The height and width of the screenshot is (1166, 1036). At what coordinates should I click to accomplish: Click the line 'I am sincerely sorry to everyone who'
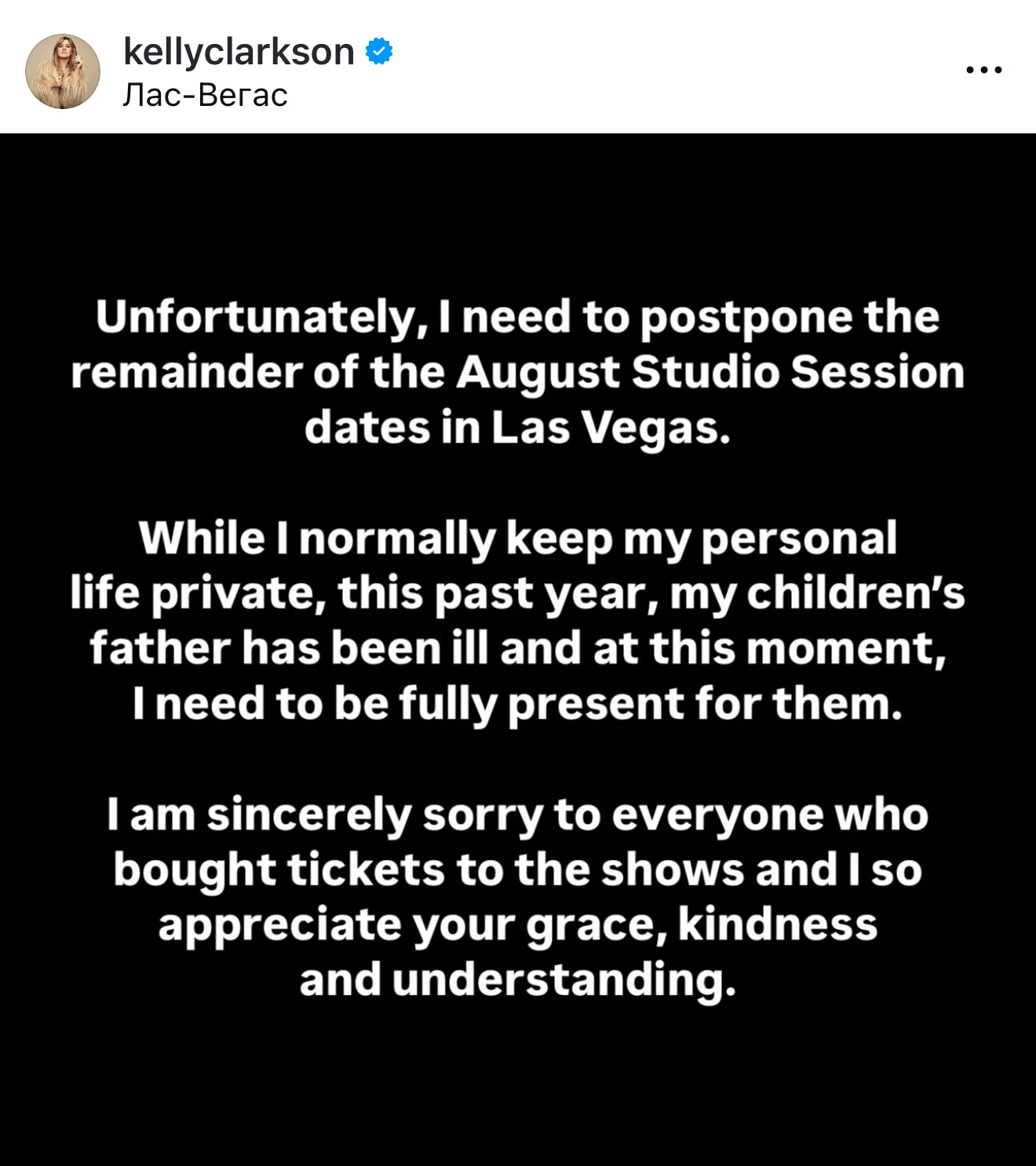point(518,815)
